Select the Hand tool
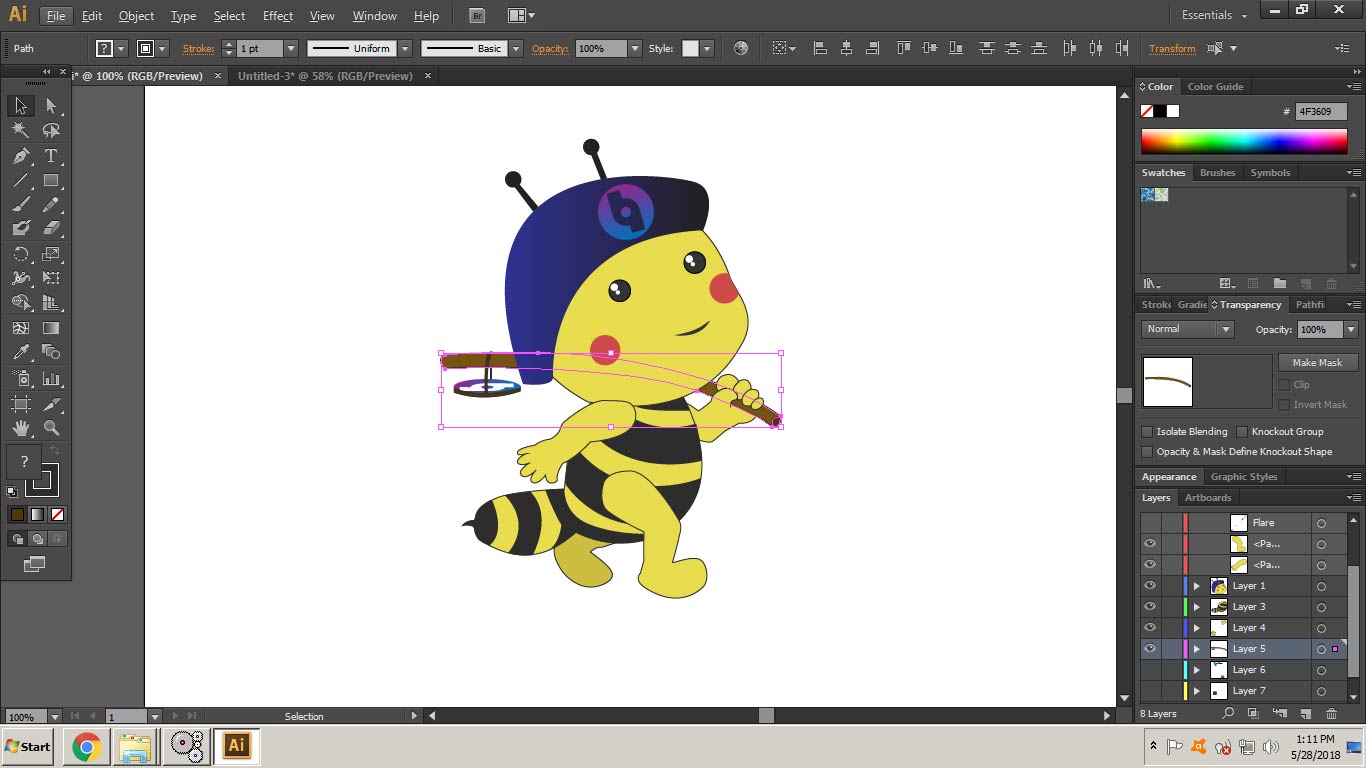This screenshot has height=768, width=1366. [21, 428]
